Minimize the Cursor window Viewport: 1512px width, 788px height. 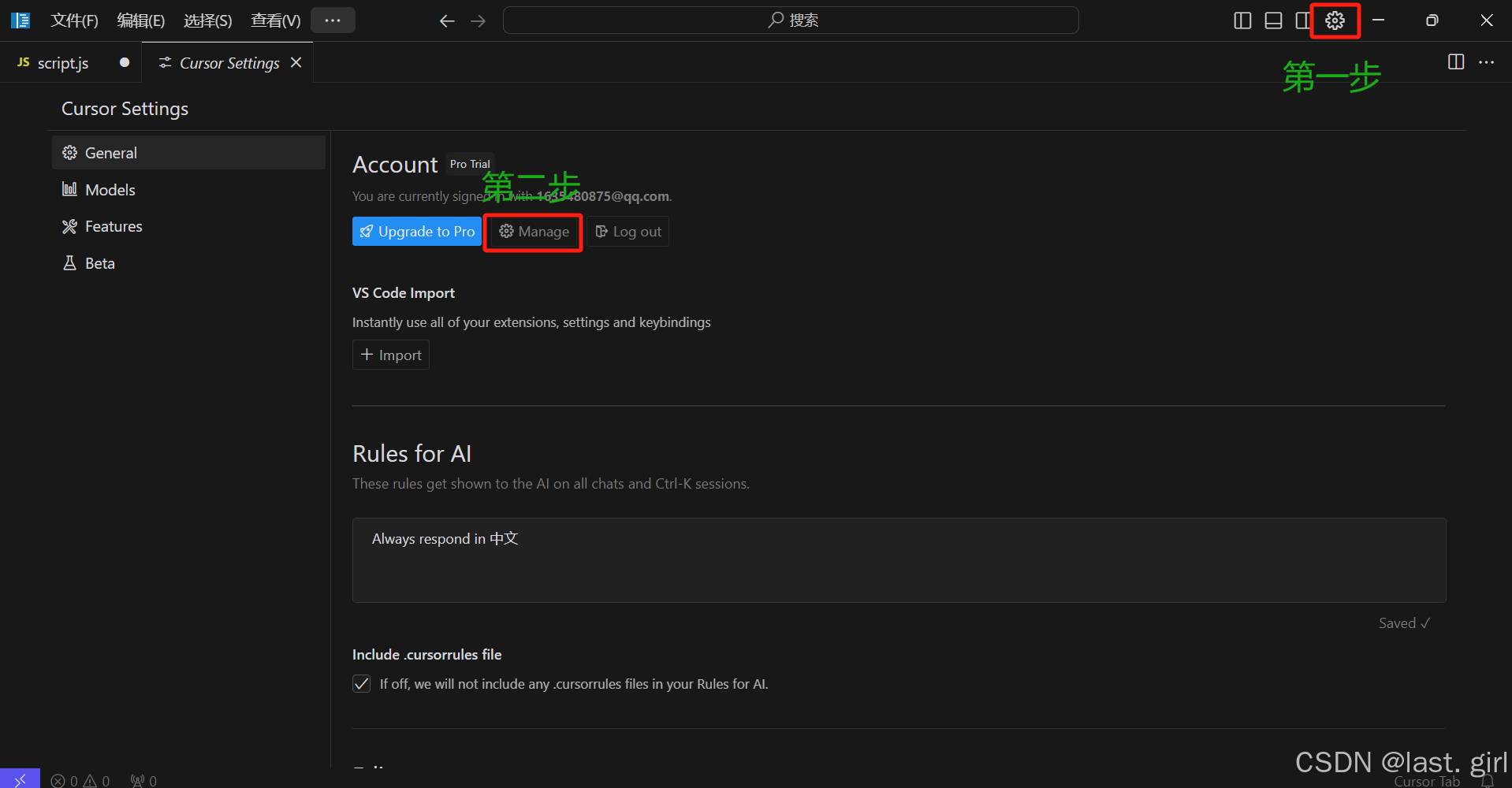tap(1379, 20)
